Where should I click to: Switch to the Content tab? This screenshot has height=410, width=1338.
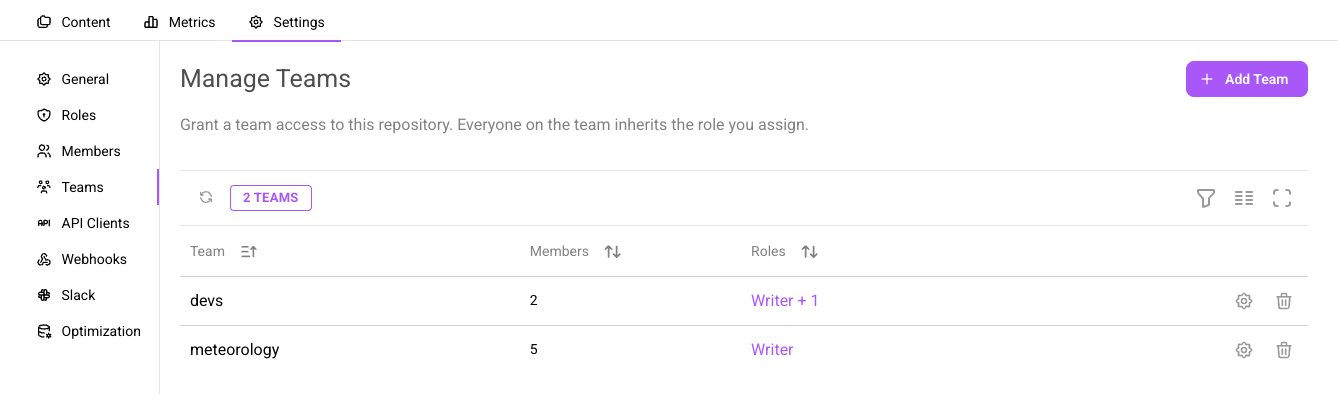pyautogui.click(x=74, y=22)
